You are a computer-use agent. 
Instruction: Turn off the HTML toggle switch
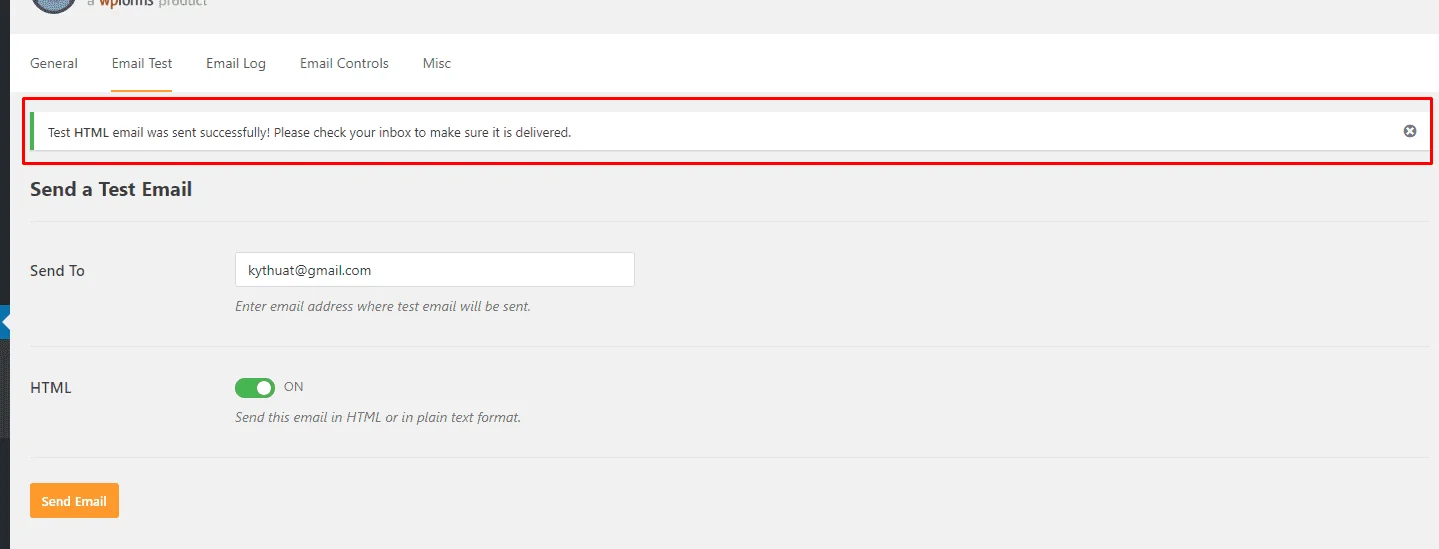(x=255, y=388)
